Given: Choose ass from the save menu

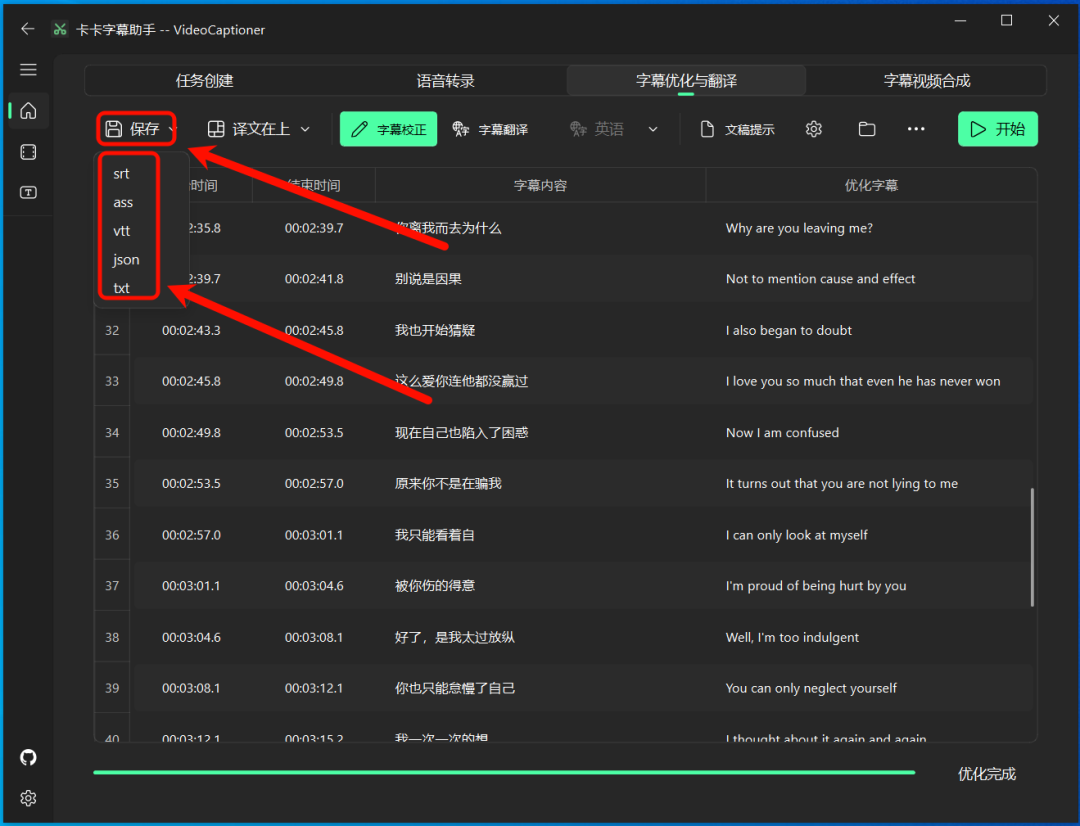Looking at the screenshot, I should tap(123, 203).
